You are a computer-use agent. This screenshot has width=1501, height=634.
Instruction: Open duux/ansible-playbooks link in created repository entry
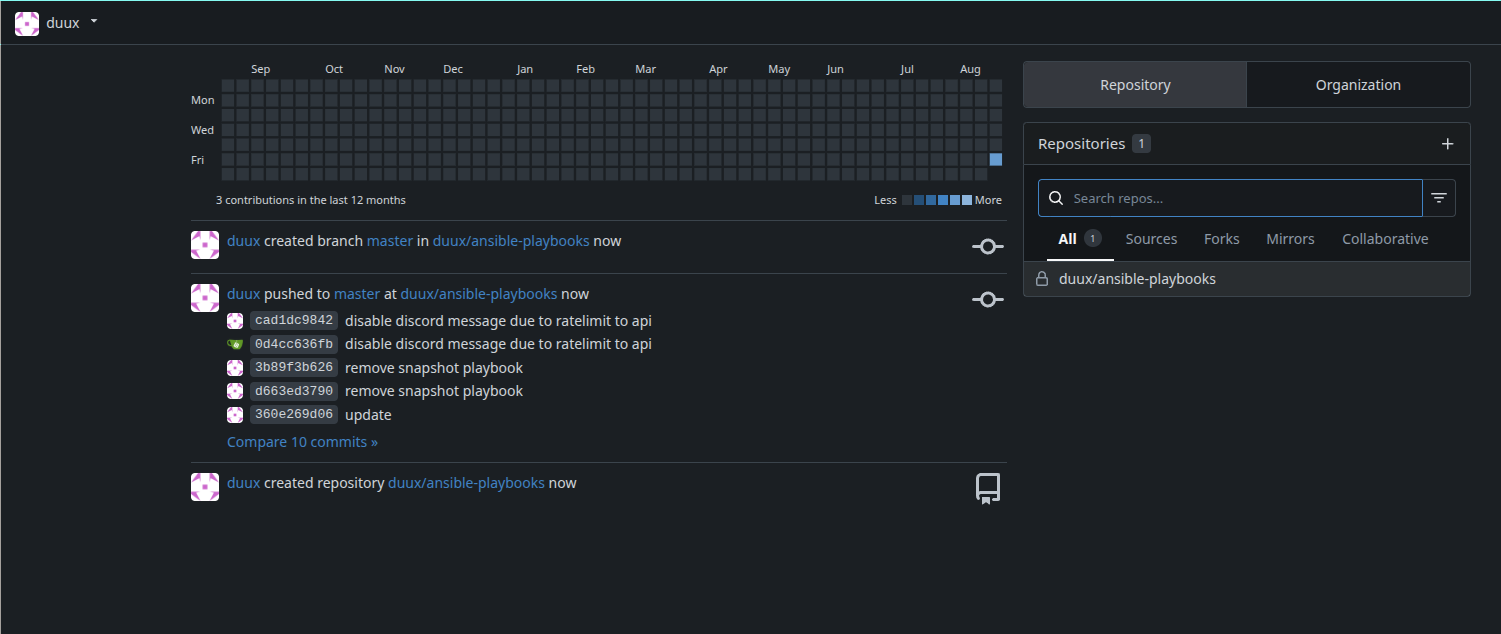click(x=466, y=483)
